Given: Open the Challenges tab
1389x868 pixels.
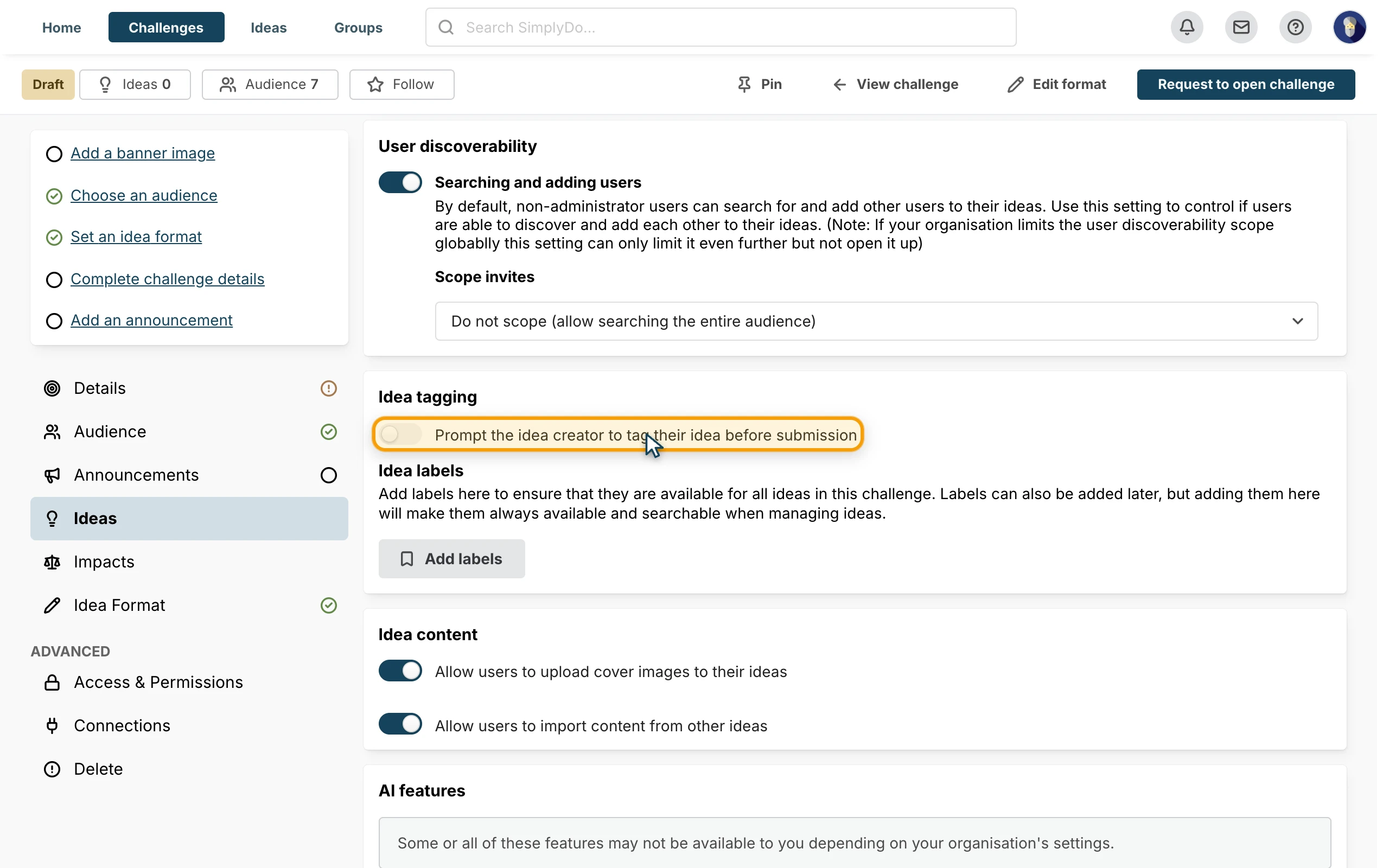Looking at the screenshot, I should 166,27.
